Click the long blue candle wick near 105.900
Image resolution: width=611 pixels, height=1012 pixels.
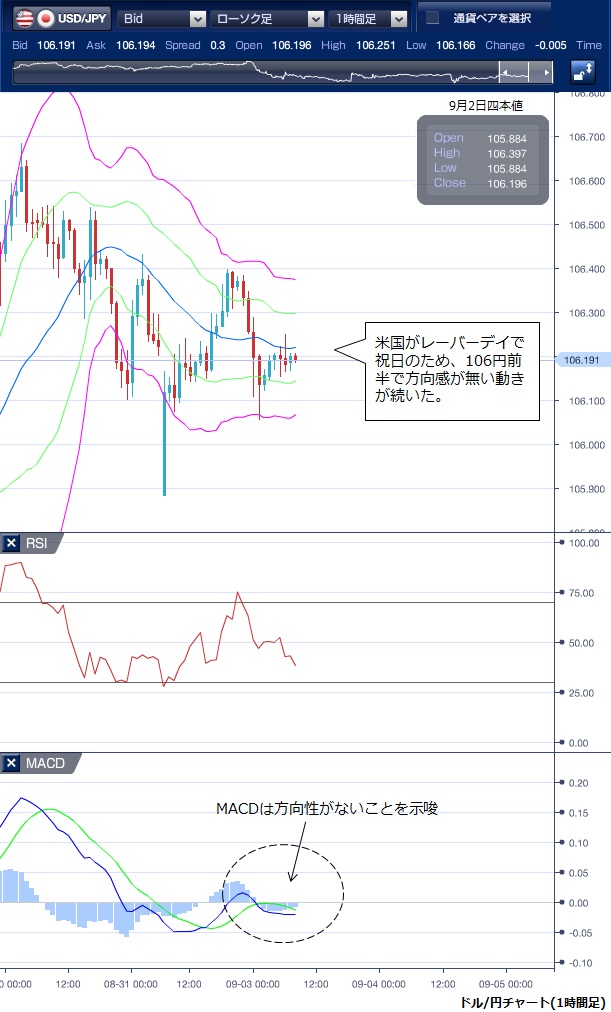point(164,450)
